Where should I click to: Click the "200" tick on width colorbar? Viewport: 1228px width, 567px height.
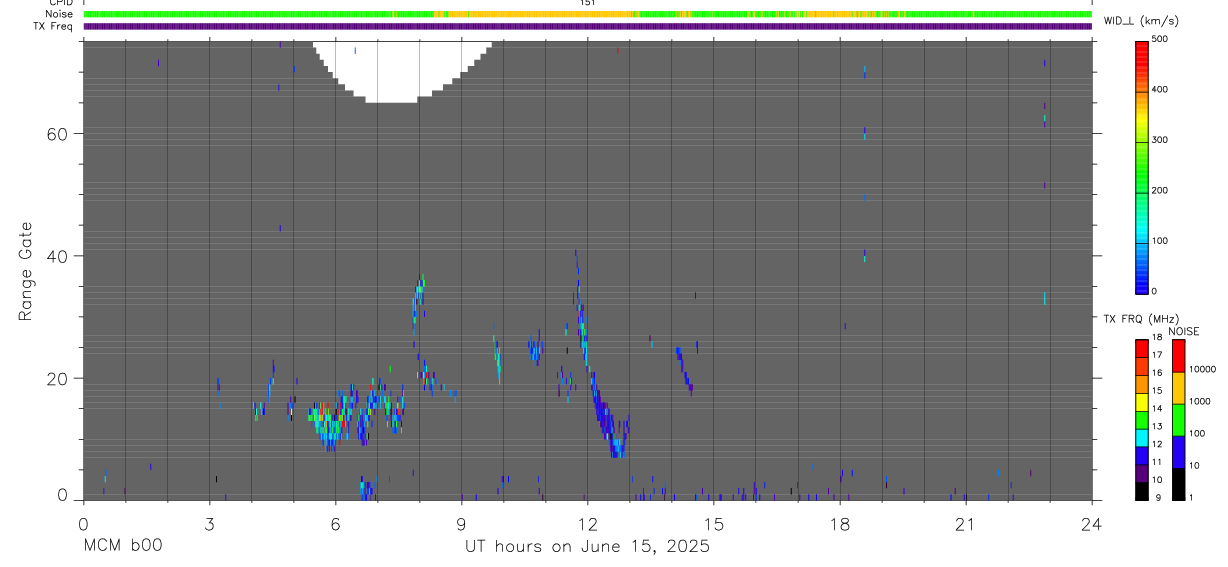click(x=1161, y=191)
